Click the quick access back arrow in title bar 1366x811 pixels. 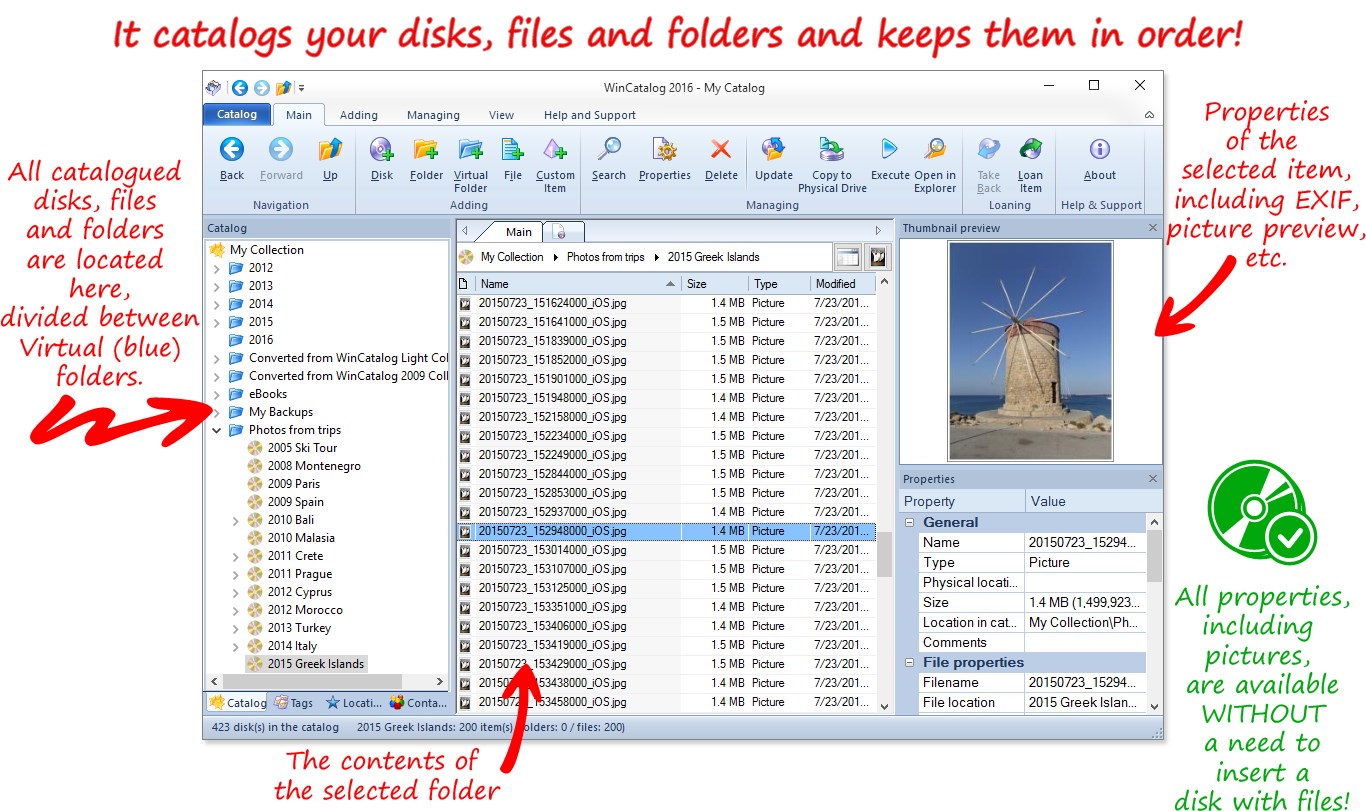tap(240, 88)
